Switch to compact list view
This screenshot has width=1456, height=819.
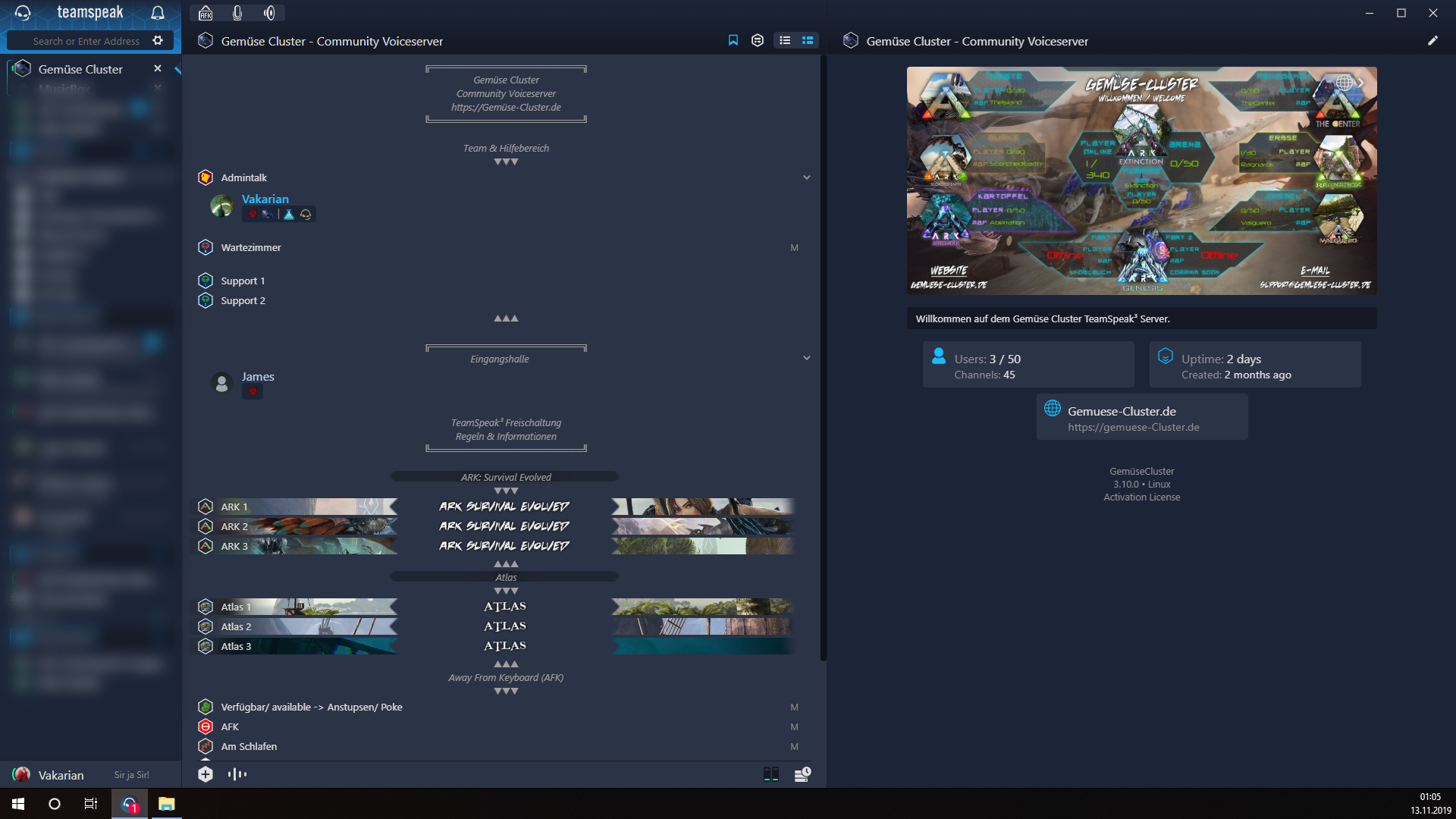tap(785, 40)
